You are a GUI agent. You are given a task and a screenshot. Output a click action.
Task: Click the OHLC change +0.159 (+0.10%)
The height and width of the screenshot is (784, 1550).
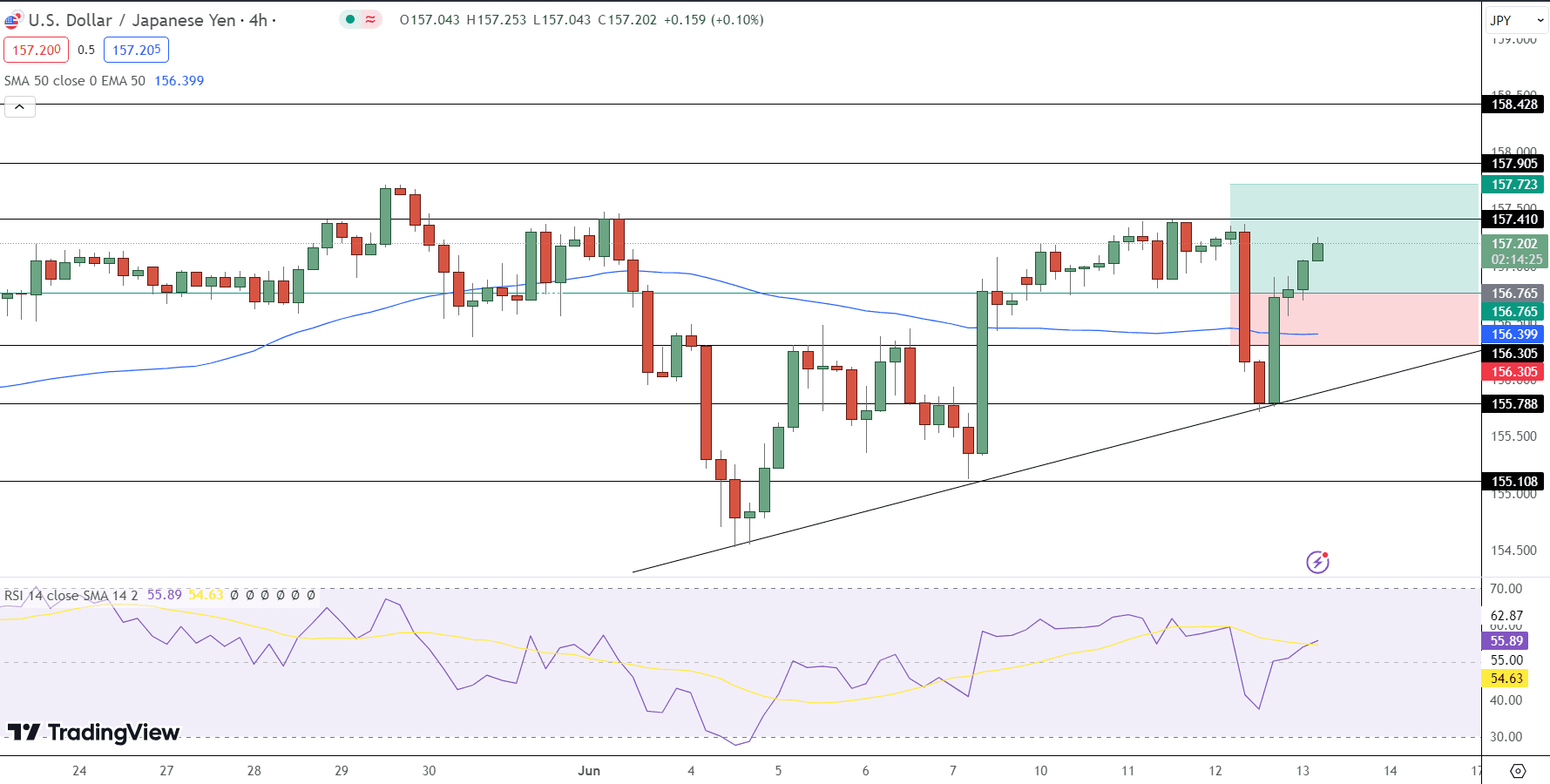714,20
